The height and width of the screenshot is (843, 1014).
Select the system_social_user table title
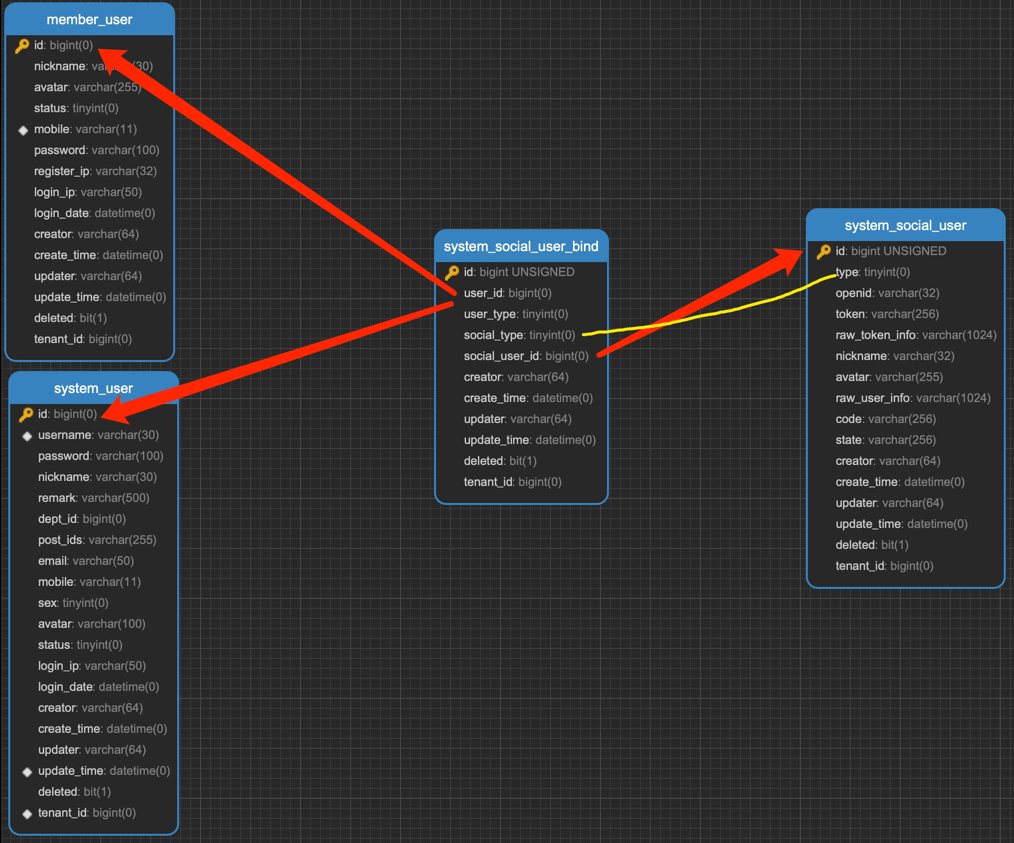click(905, 225)
